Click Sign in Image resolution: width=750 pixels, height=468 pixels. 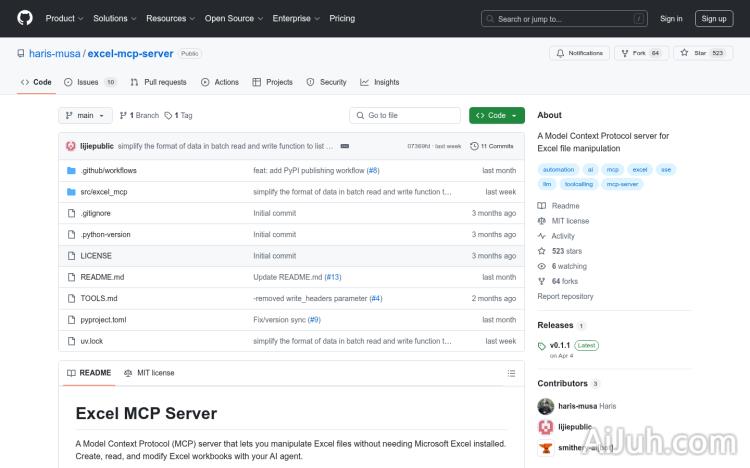pyautogui.click(x=671, y=19)
